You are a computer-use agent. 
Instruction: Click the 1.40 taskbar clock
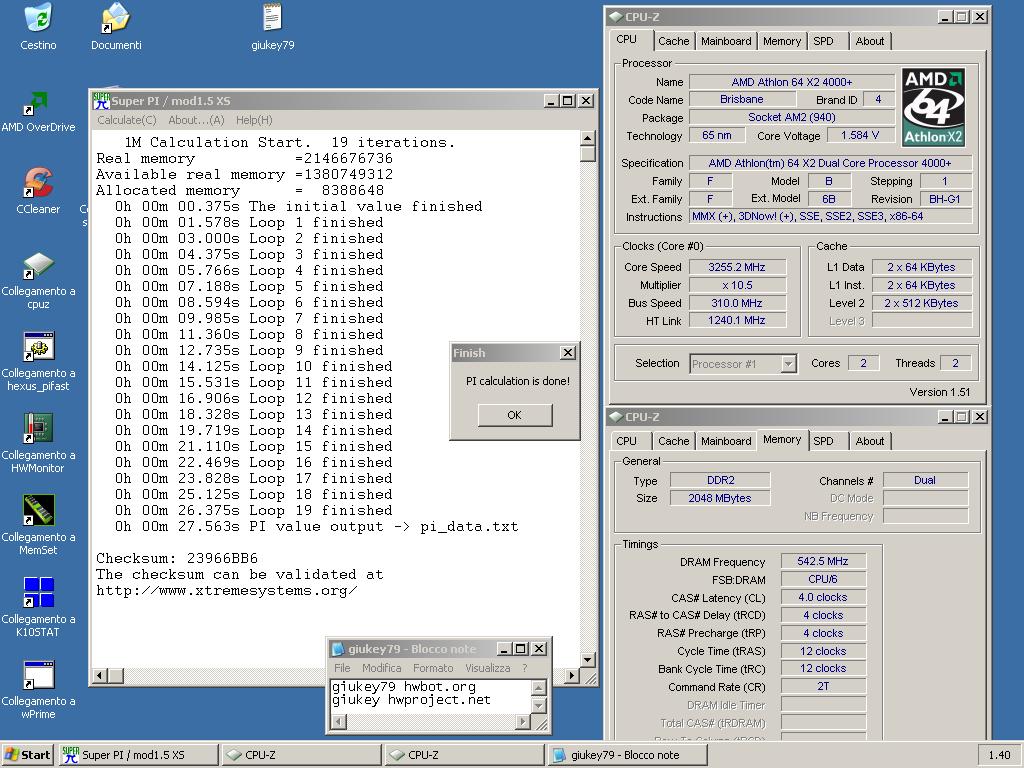point(999,755)
